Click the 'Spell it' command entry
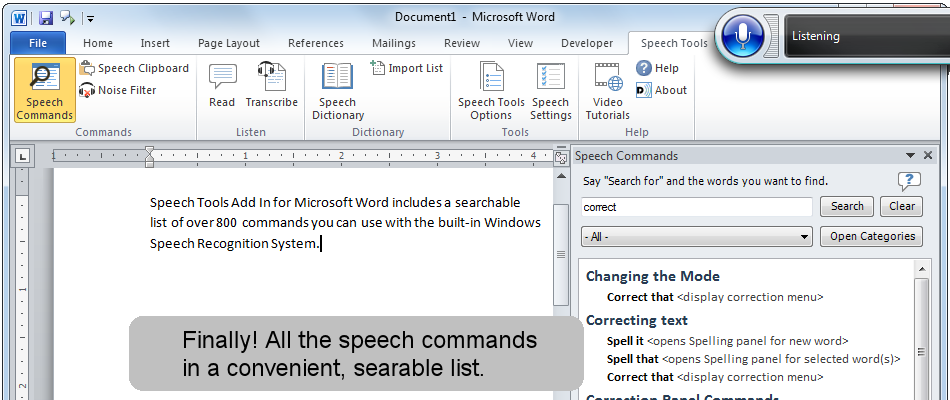950x400 pixels. tap(728, 341)
